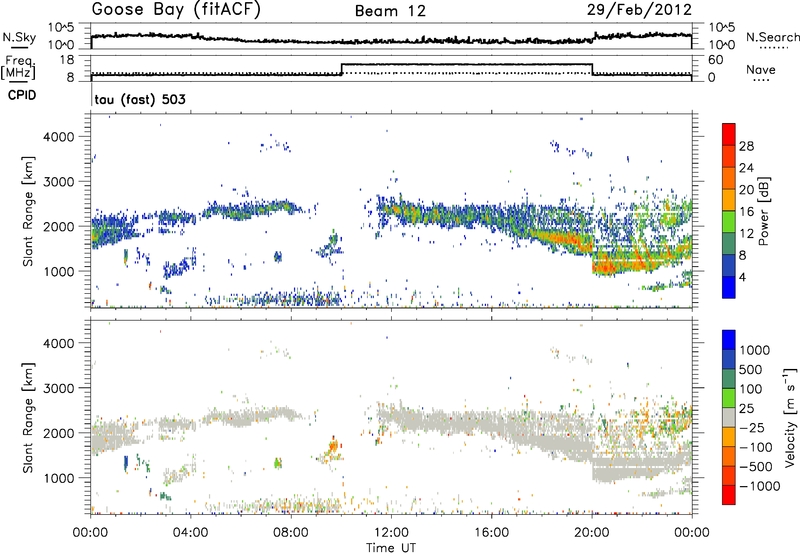Click the '-500' label on velocity color bar
This screenshot has width=800, height=554.
coord(756,467)
